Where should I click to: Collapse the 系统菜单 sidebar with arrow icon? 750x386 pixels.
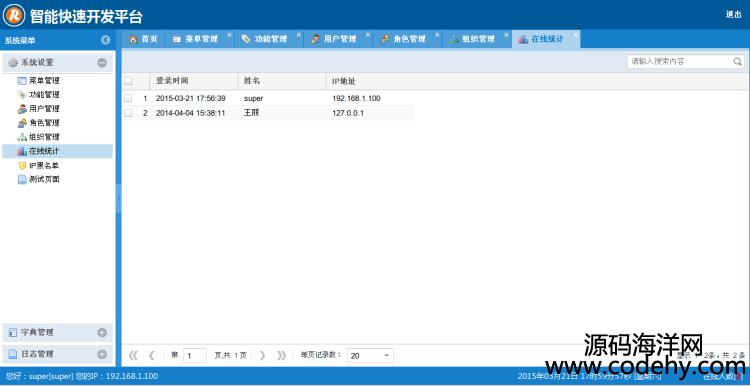click(106, 40)
